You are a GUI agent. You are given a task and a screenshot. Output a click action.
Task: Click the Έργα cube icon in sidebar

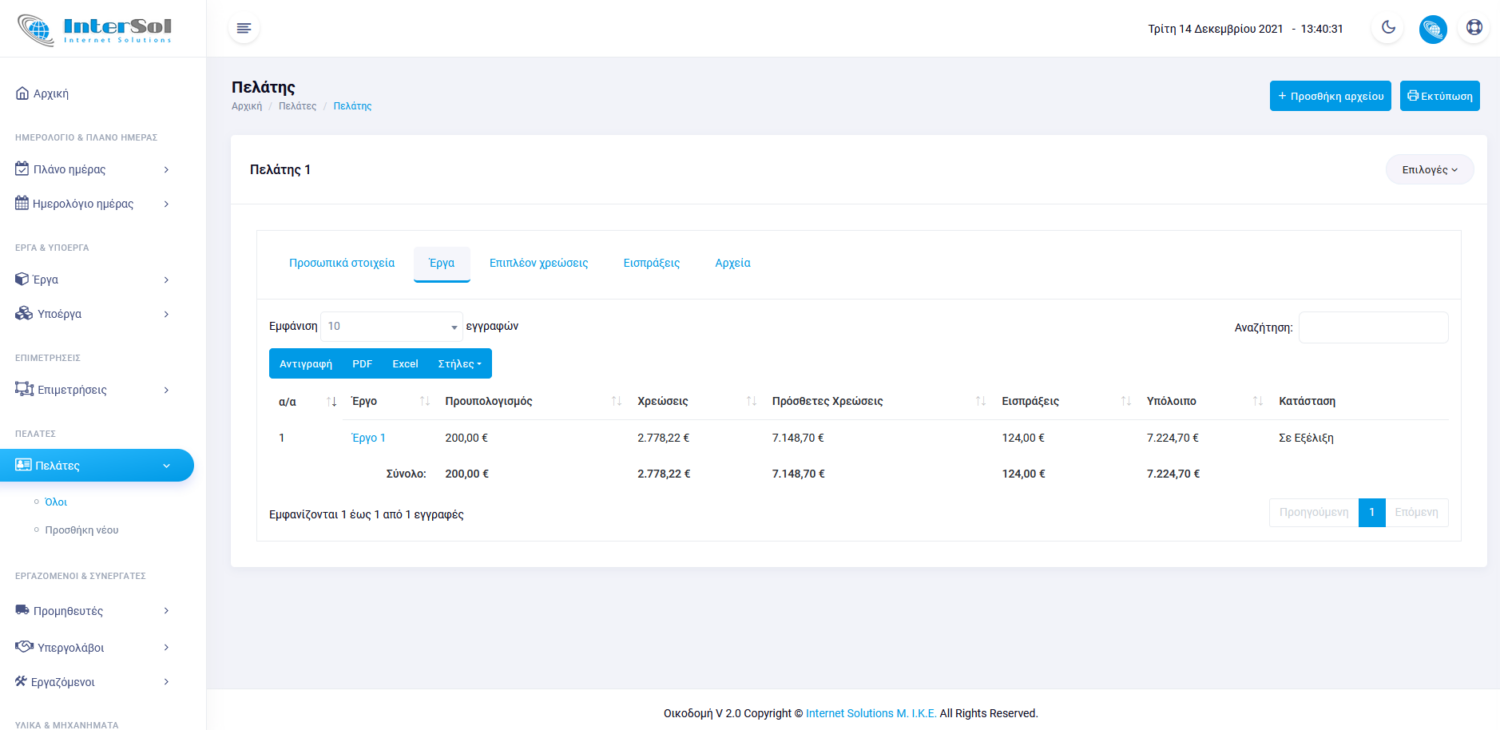coord(22,280)
